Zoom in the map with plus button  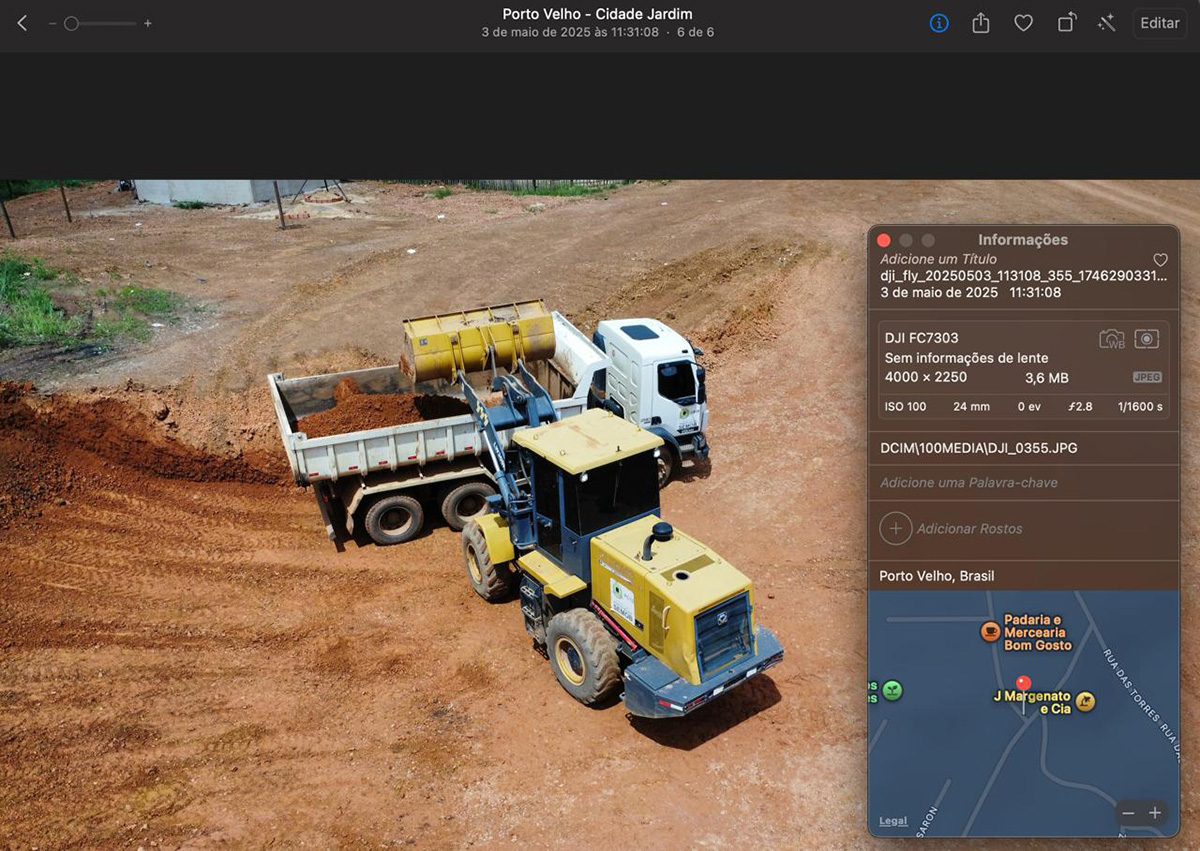pos(1155,813)
